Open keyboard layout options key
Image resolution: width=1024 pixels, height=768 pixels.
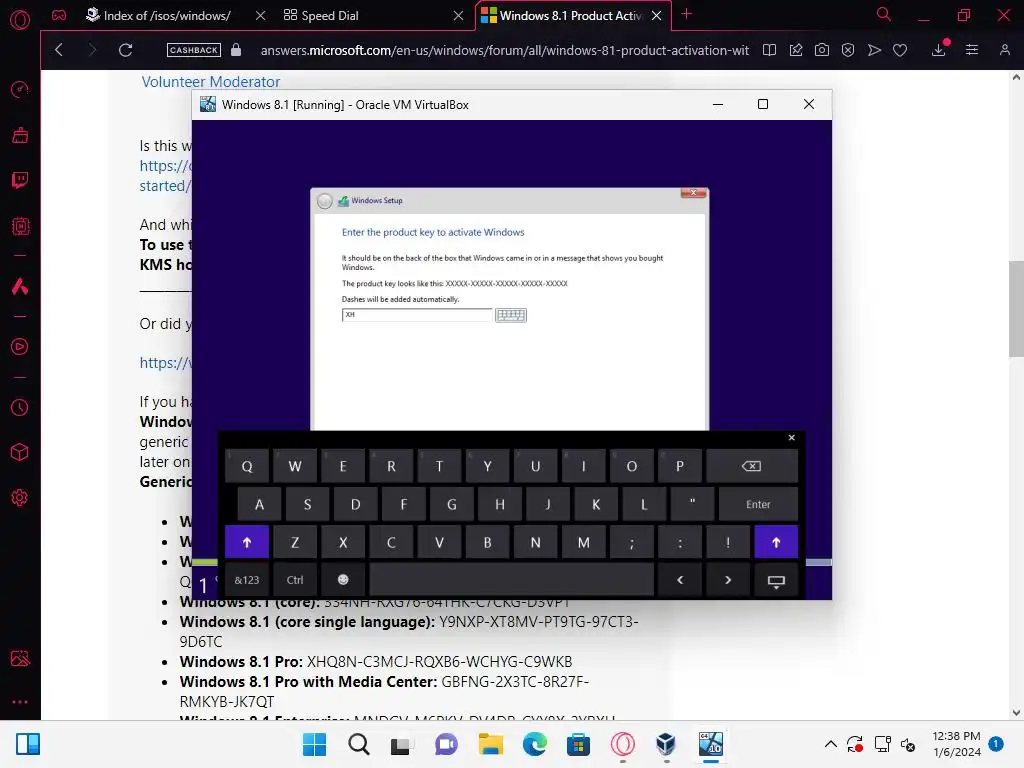click(776, 580)
